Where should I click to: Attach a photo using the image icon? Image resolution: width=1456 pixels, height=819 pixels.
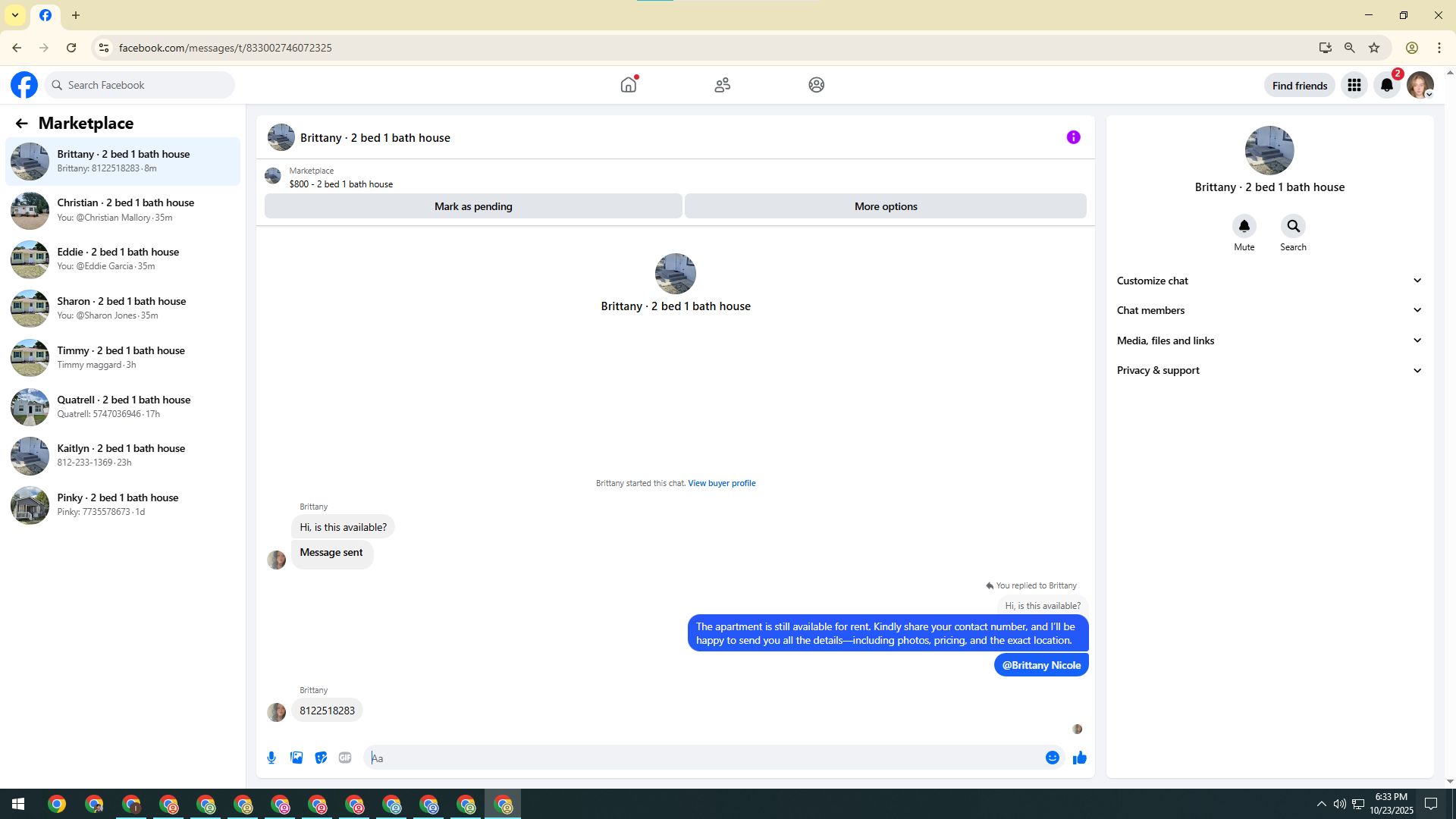point(297,758)
